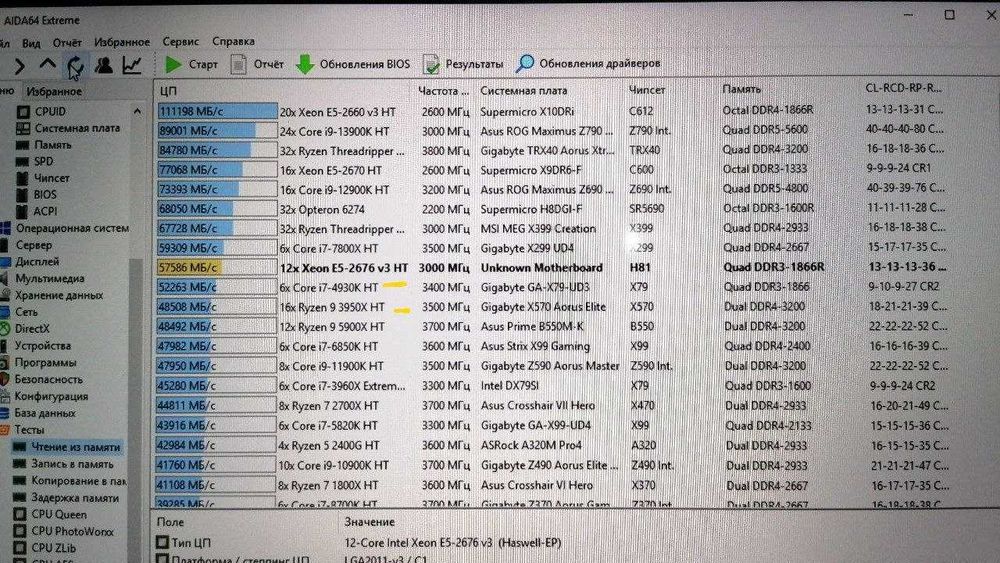Select Мультимедиа tree item
Image resolution: width=1000 pixels, height=563 pixels.
[43, 279]
